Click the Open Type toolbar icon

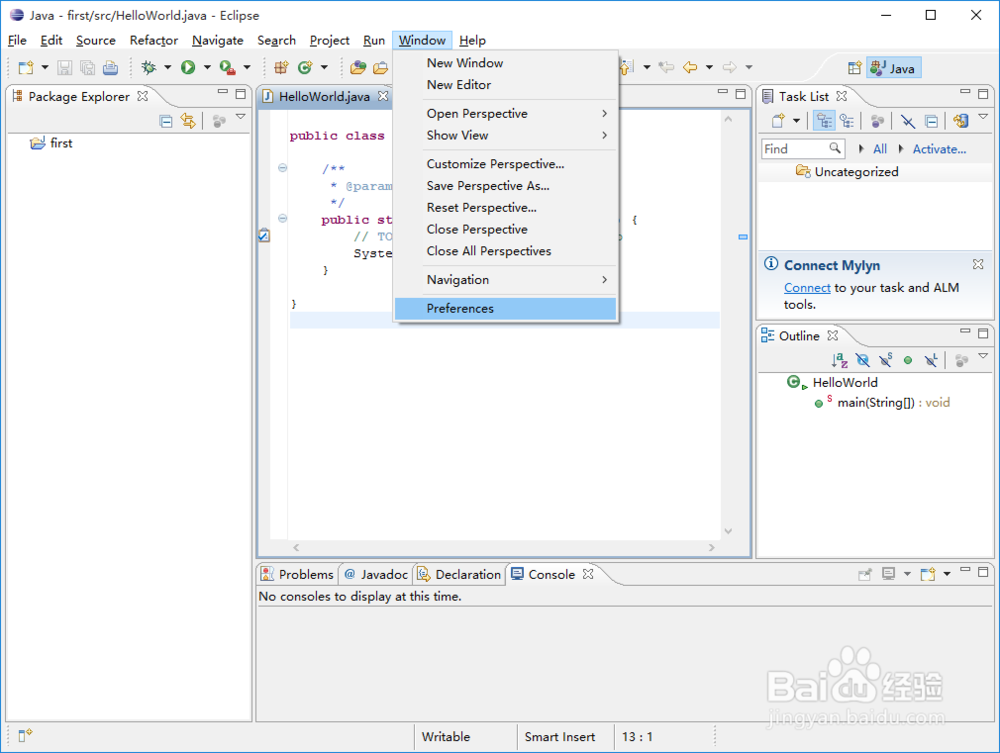click(x=358, y=67)
